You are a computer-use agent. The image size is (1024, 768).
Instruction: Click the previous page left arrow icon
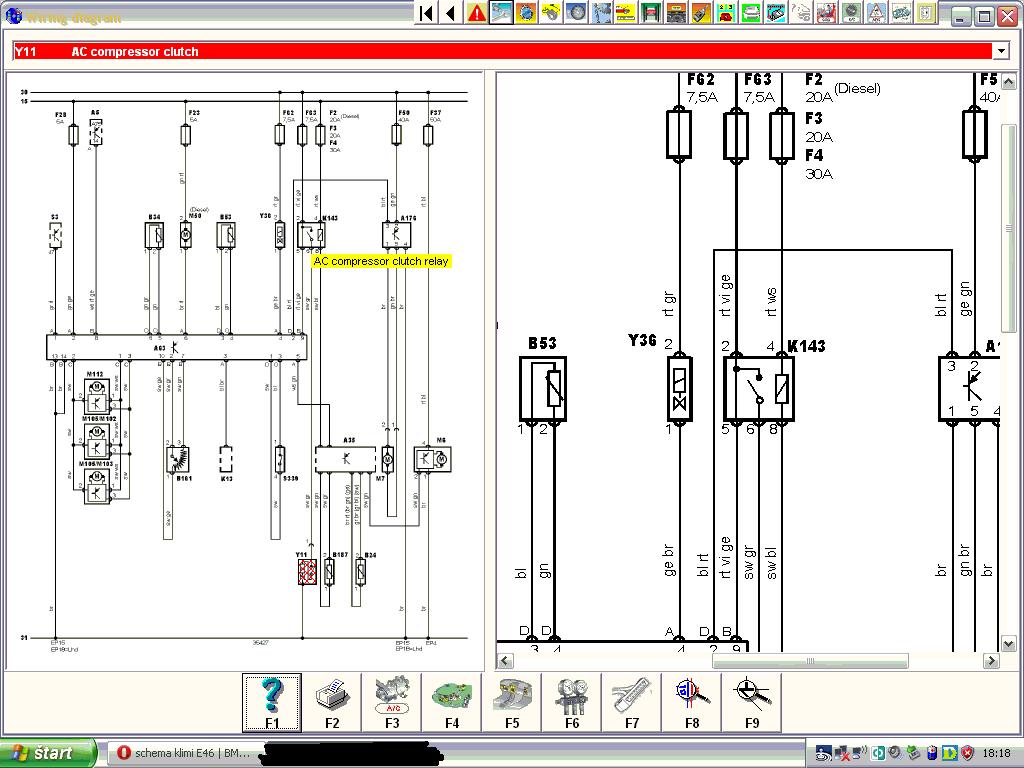point(451,13)
